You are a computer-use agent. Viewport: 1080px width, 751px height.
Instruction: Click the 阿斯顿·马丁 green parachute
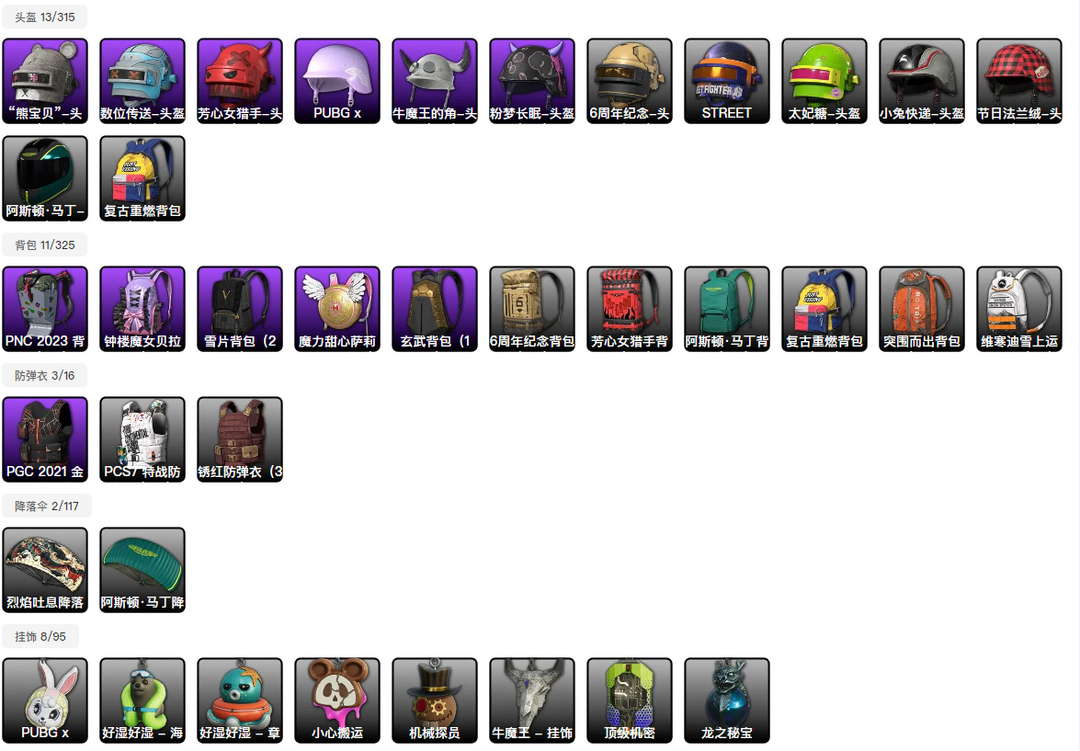pos(143,570)
